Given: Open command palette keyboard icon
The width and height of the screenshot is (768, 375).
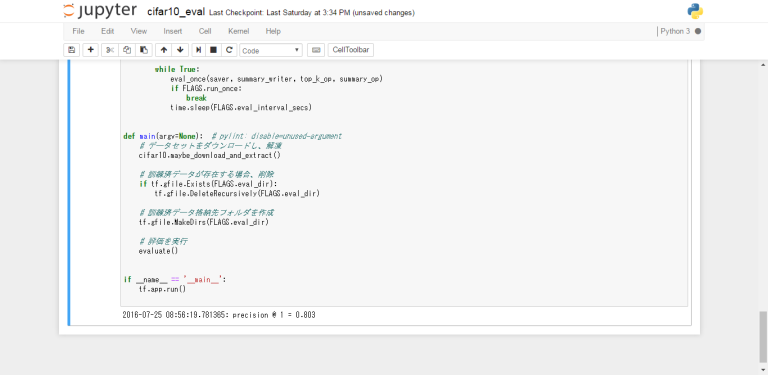Looking at the screenshot, I should click(x=316, y=50).
